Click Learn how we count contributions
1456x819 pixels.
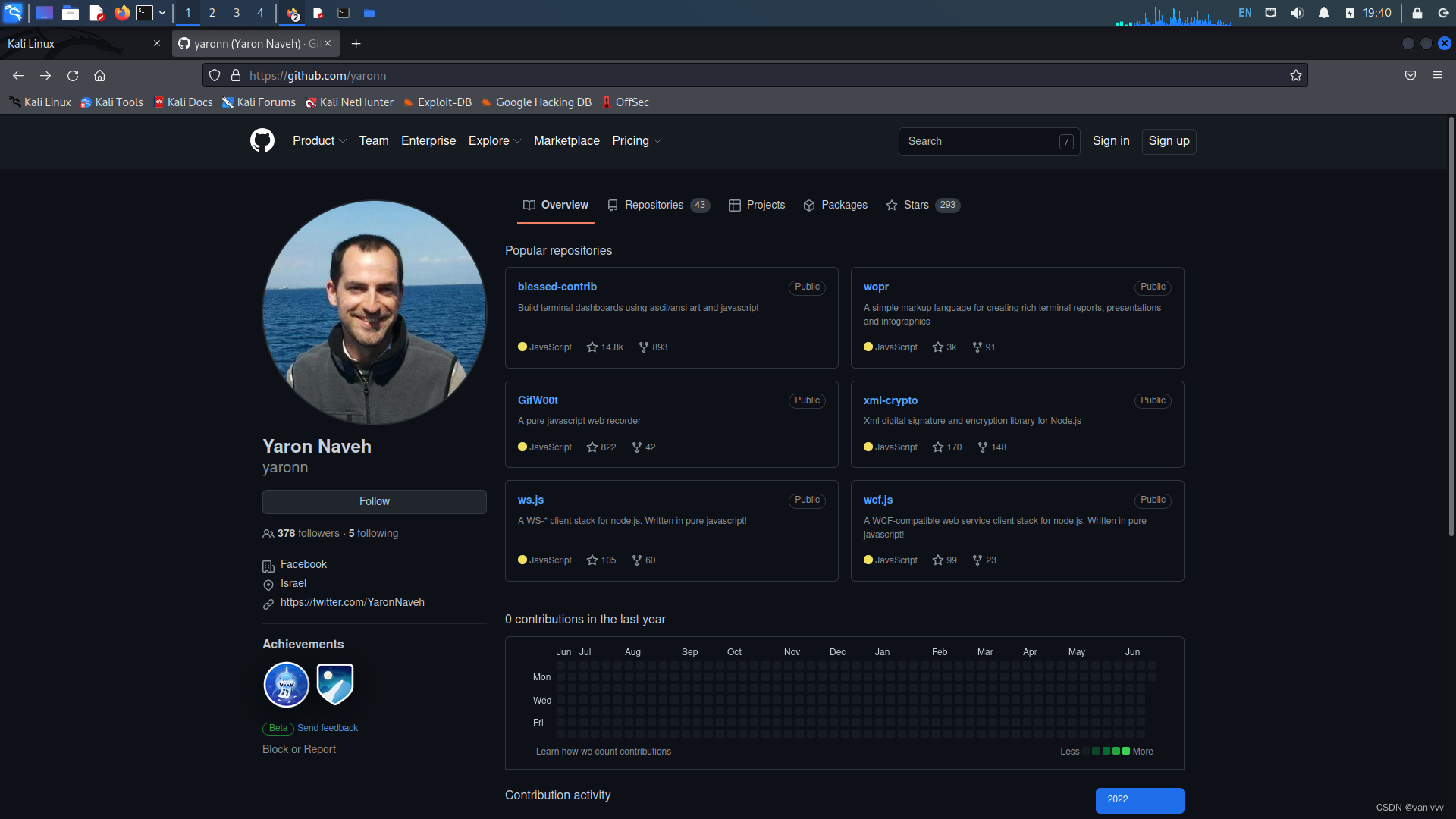pyautogui.click(x=604, y=752)
